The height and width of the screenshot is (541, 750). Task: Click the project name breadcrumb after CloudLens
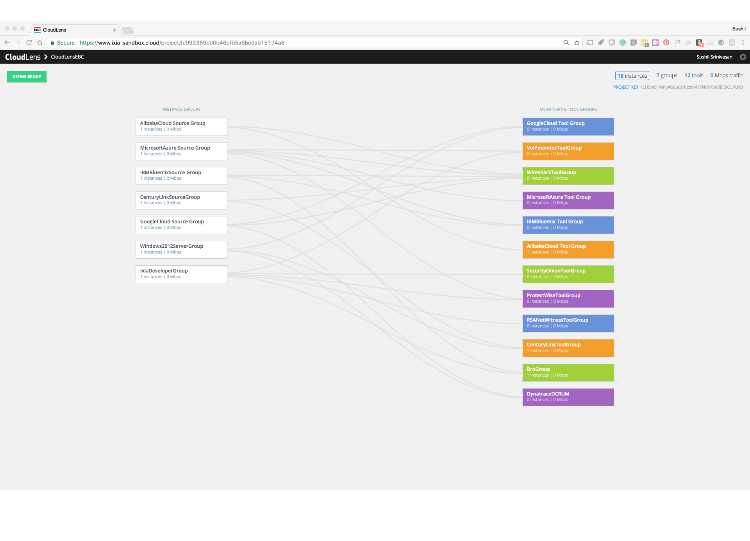[67, 57]
